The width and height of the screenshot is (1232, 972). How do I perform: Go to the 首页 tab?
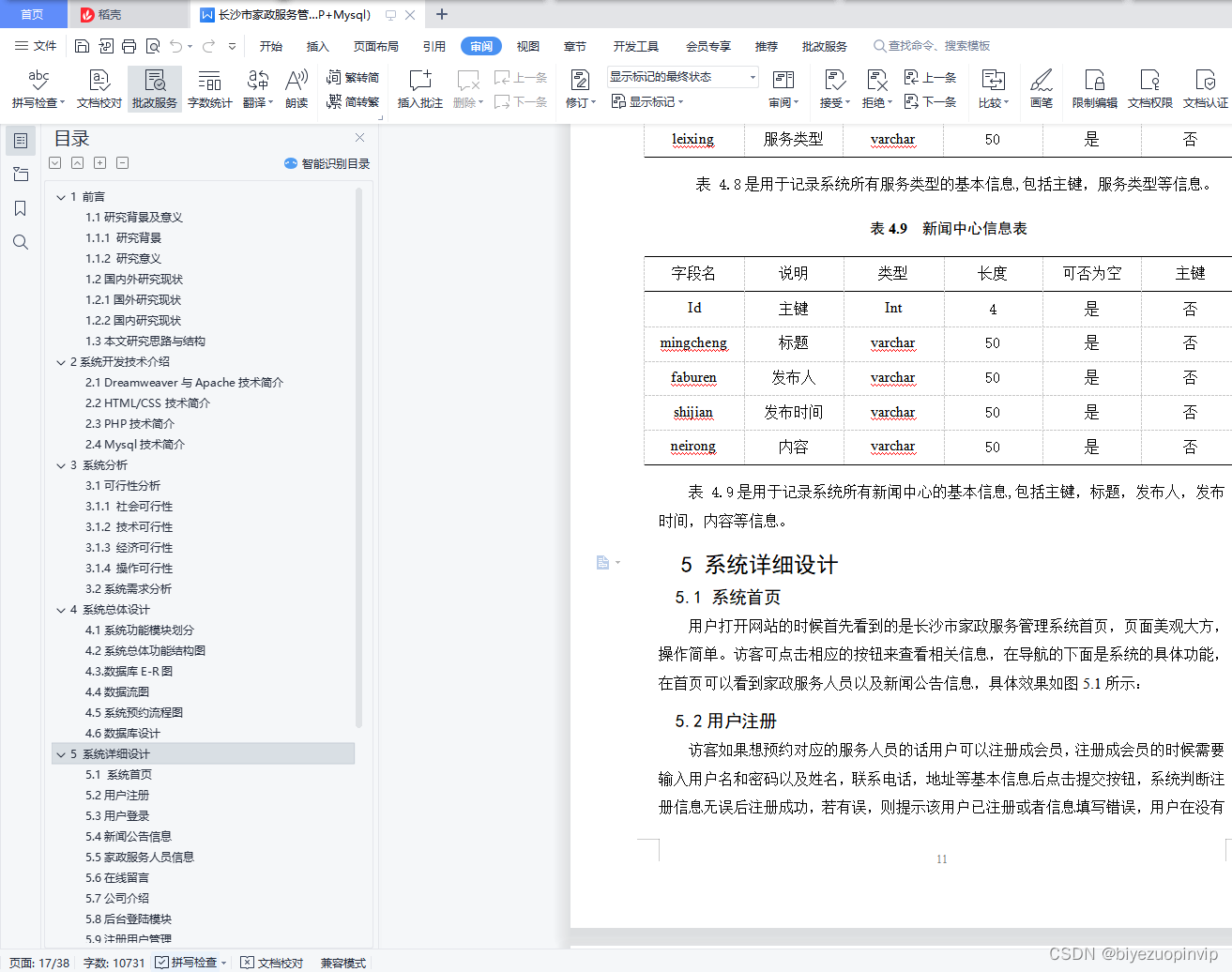[33, 14]
